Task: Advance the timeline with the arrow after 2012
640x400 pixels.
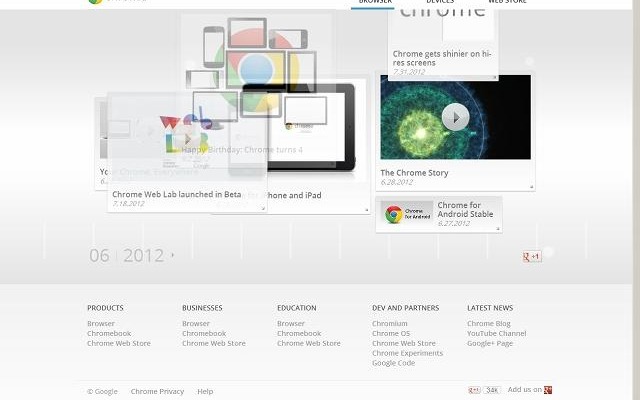Action: [x=173, y=255]
